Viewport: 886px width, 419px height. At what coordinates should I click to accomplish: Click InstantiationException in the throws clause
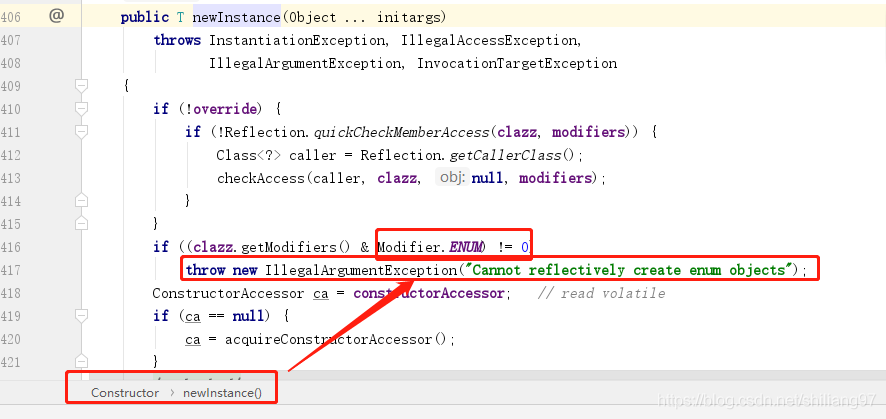[298, 41]
